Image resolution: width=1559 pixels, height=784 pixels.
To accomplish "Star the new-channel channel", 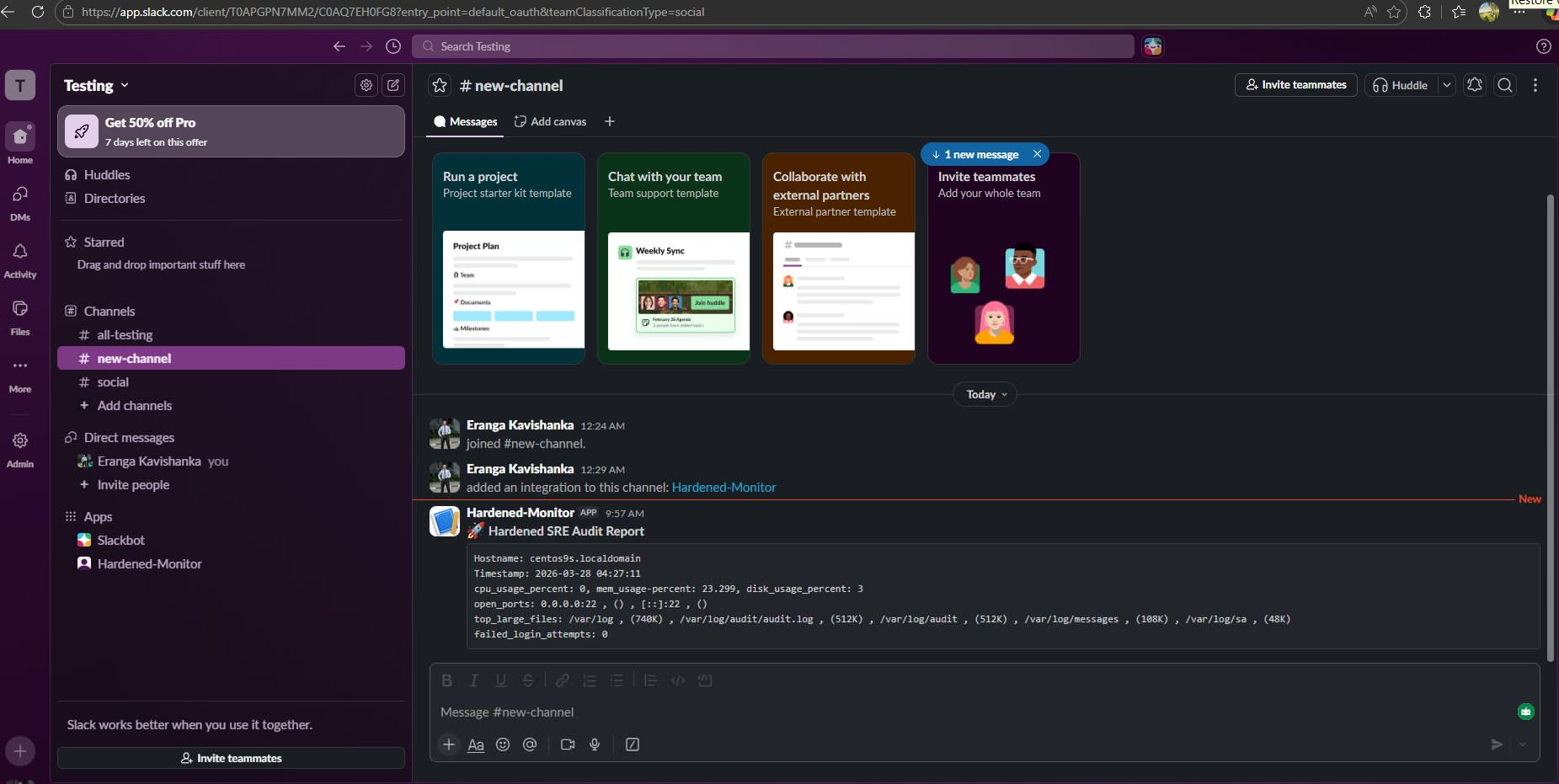I will click(440, 85).
